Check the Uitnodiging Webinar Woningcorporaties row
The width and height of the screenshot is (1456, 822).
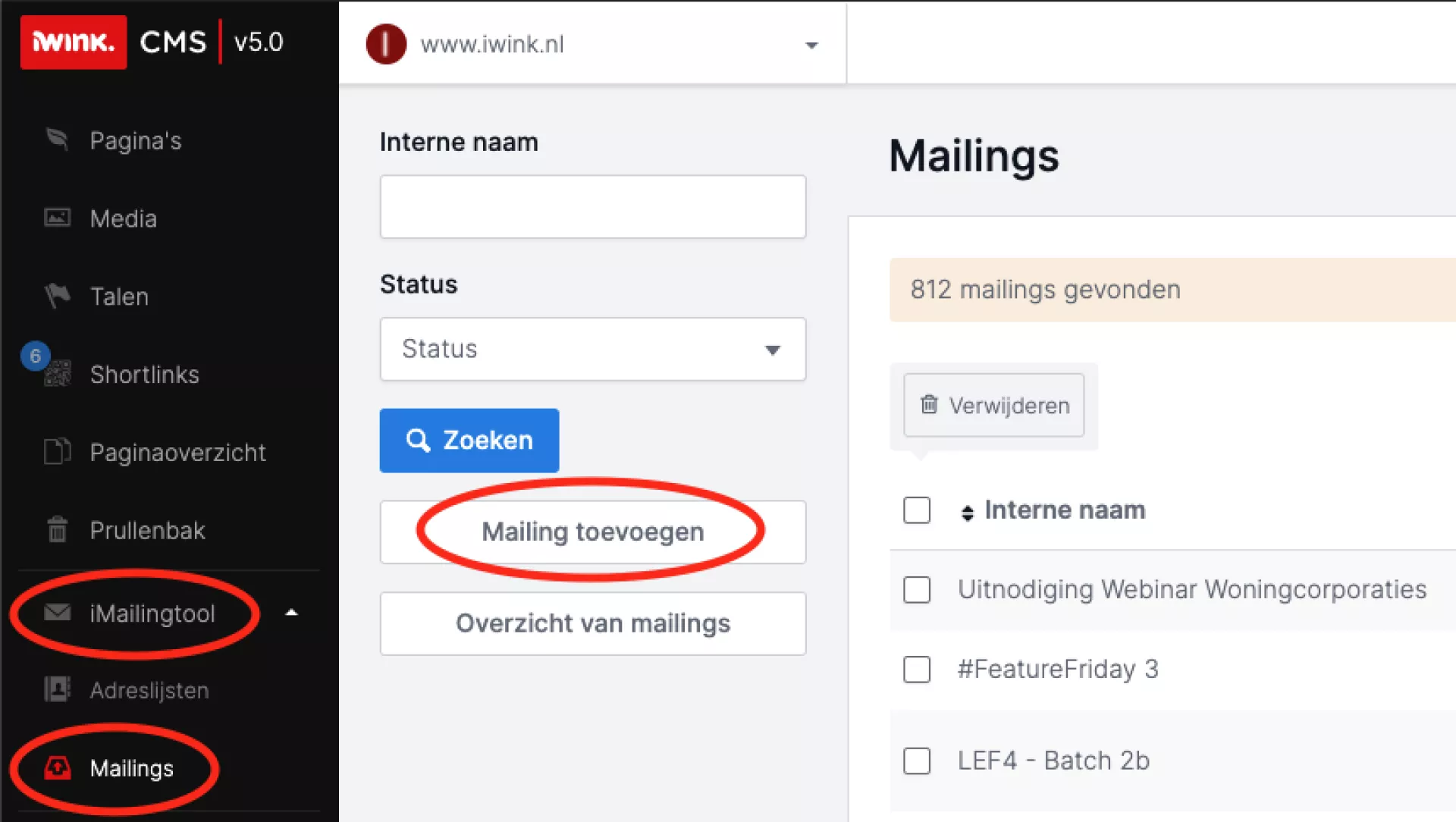tap(917, 590)
